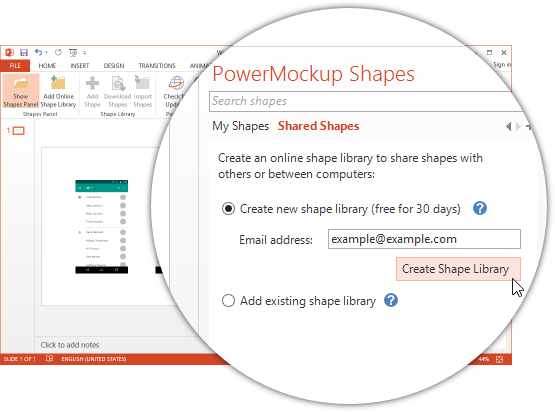Select slide 1 thumbnail in the slide pane
The image size is (555, 412).
[18, 131]
